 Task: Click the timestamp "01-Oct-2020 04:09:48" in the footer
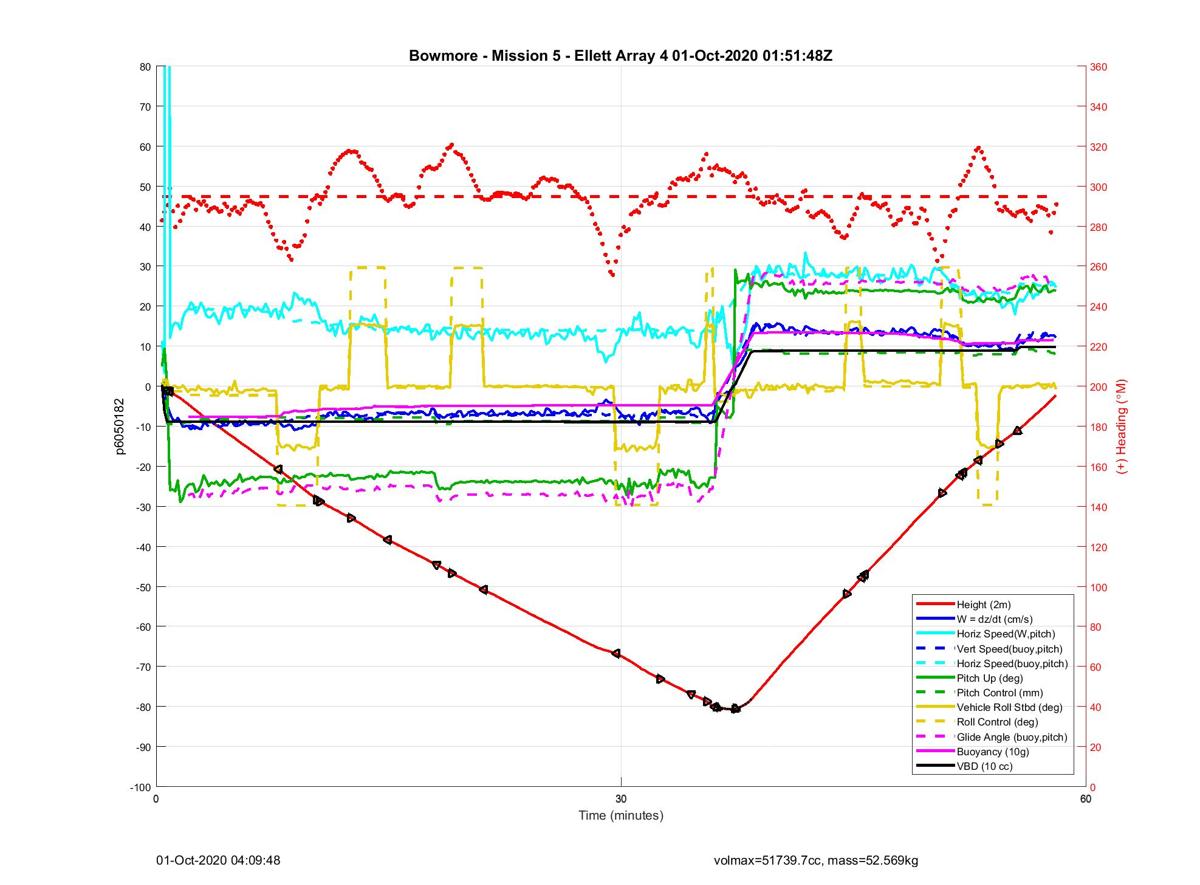click(218, 860)
